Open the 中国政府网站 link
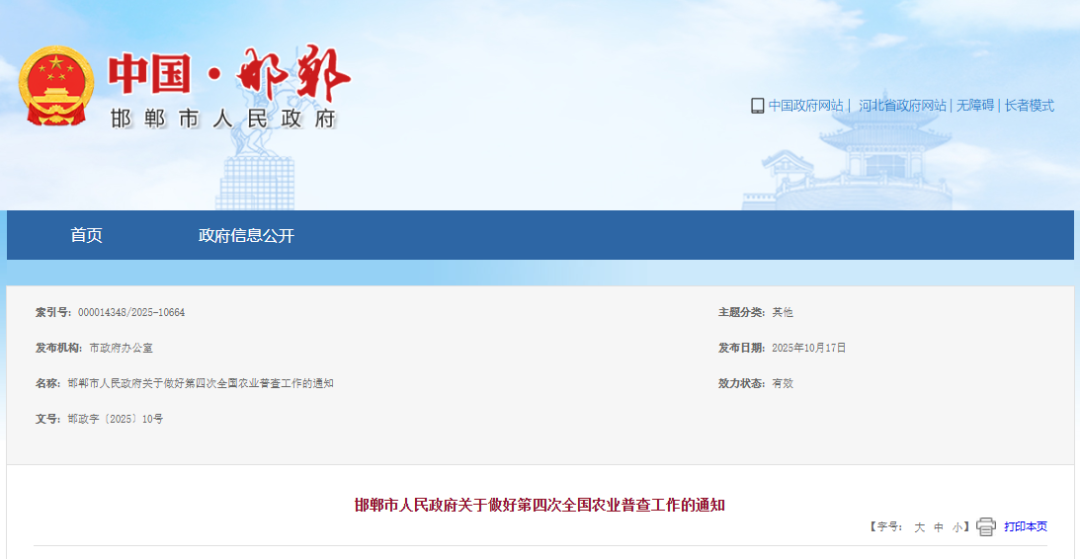Viewport: 1080px width, 559px height. (x=806, y=106)
